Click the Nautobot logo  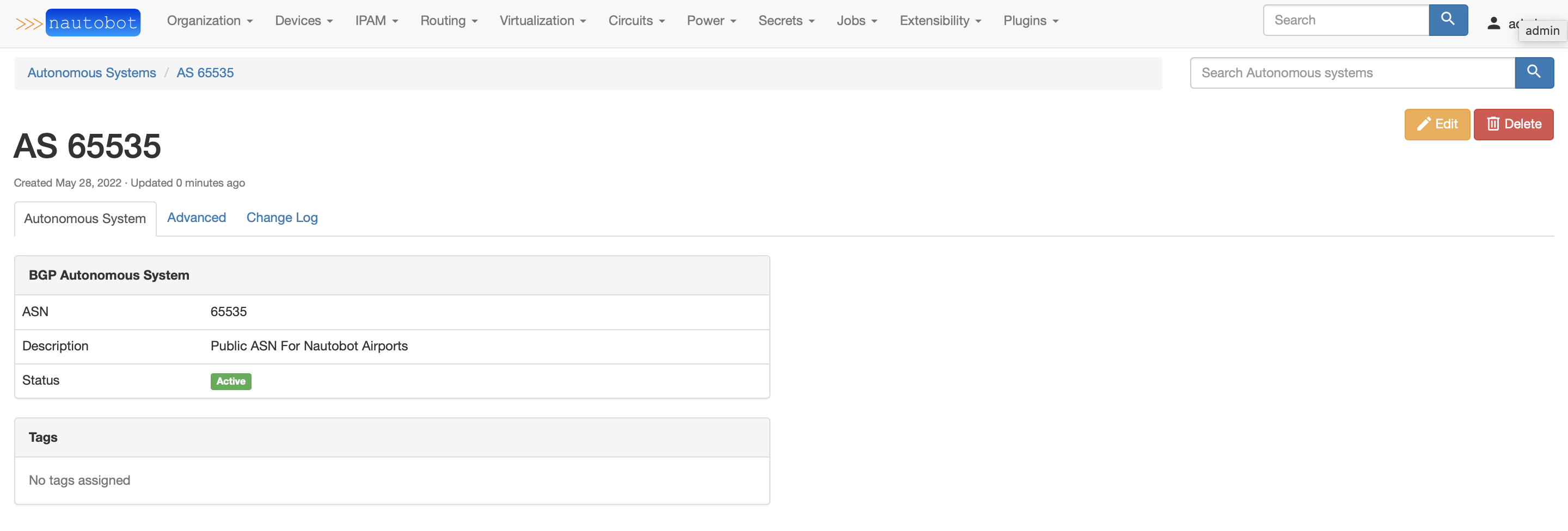point(78,22)
